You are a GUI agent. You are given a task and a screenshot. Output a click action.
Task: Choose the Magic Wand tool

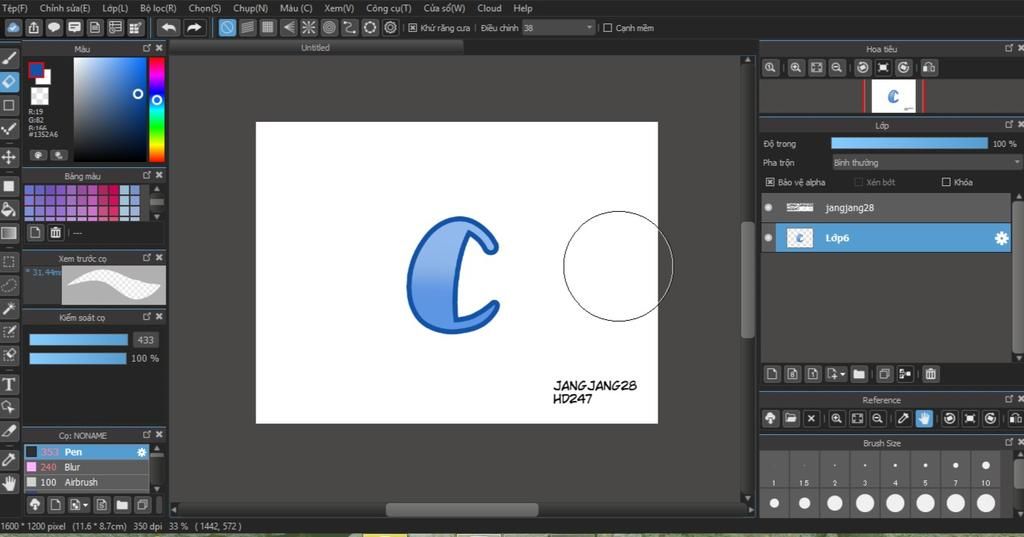[x=9, y=309]
